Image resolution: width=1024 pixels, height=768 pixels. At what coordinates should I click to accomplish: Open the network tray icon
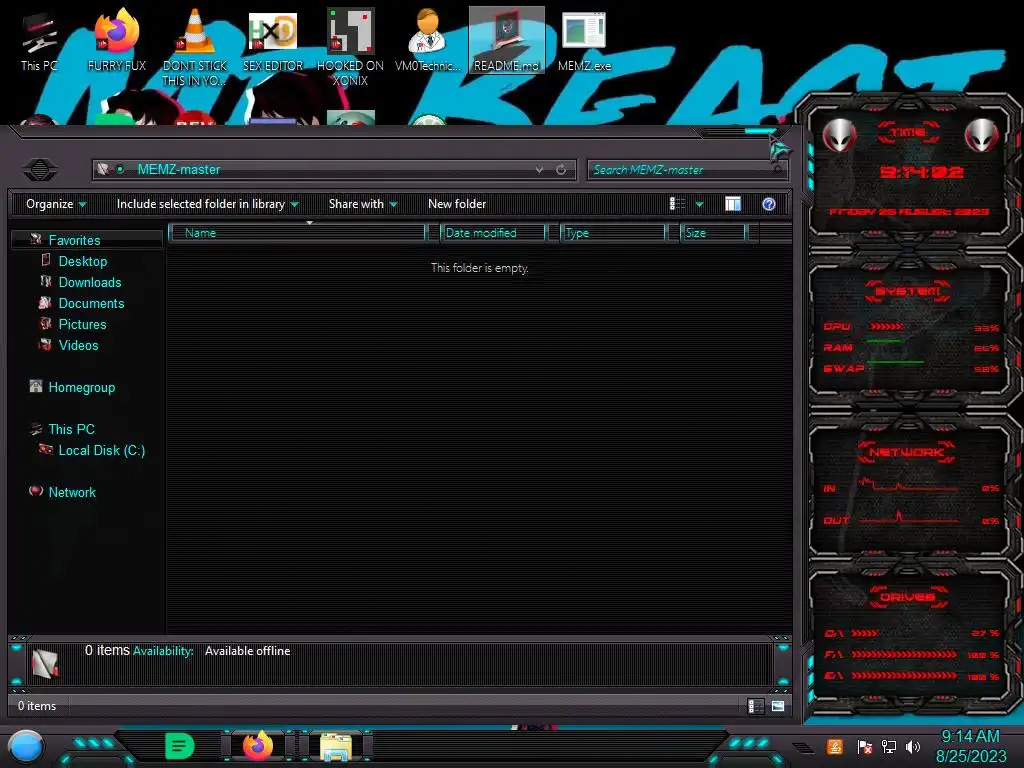(889, 746)
